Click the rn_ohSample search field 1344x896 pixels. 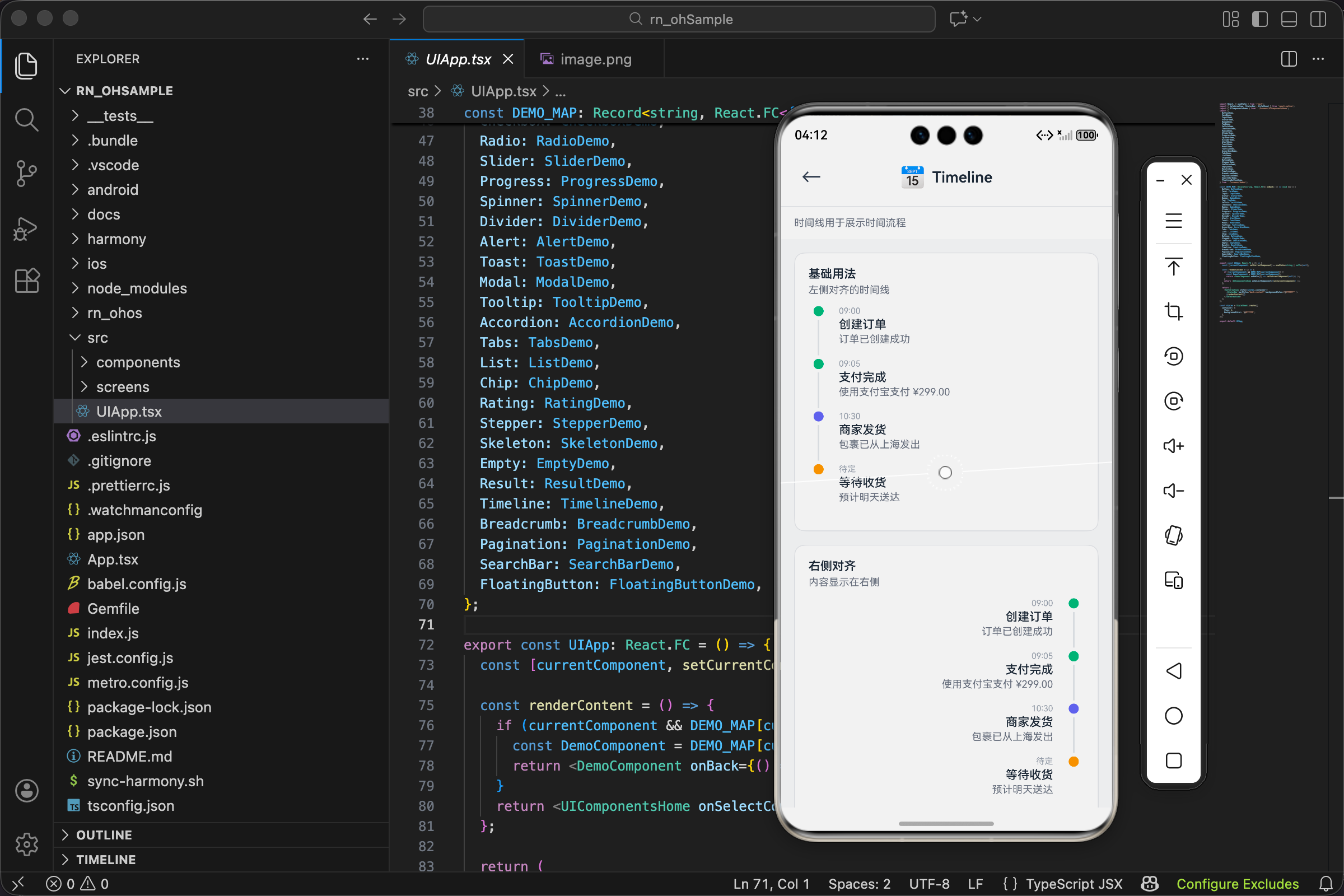679,20
